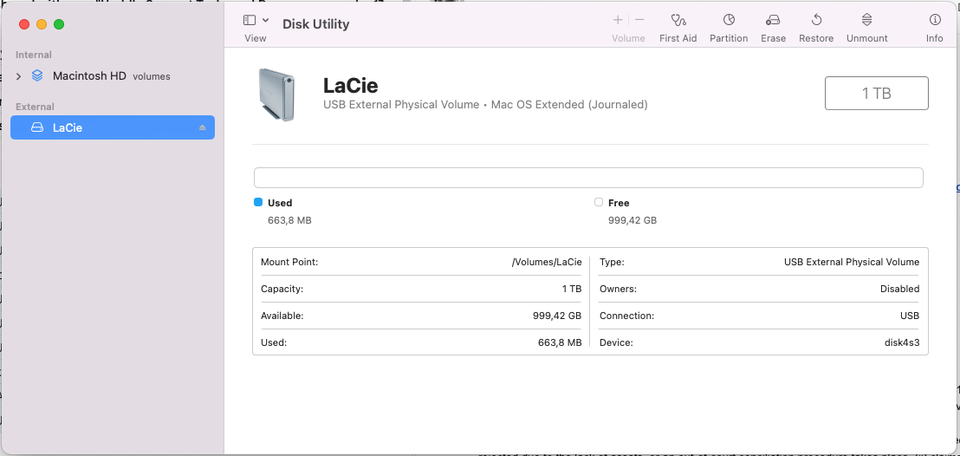Image resolution: width=960 pixels, height=456 pixels.
Task: Click the white Free legend swatch
Action: pos(598,202)
